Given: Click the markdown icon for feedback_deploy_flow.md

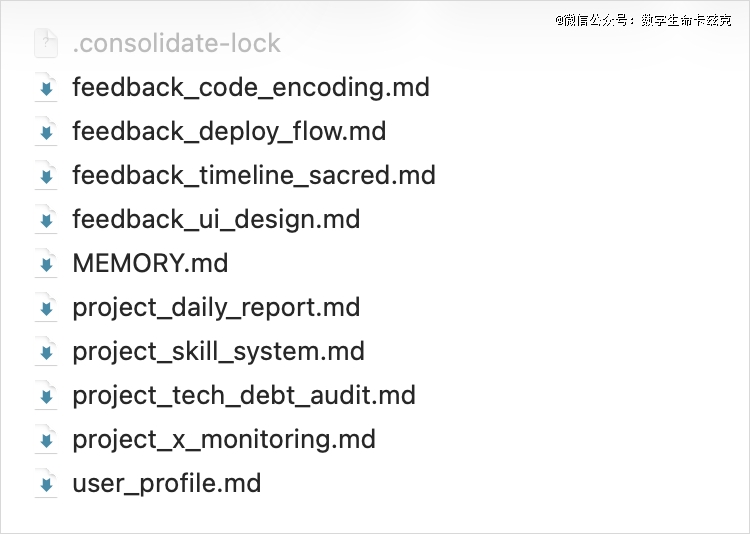Looking at the screenshot, I should [x=45, y=132].
